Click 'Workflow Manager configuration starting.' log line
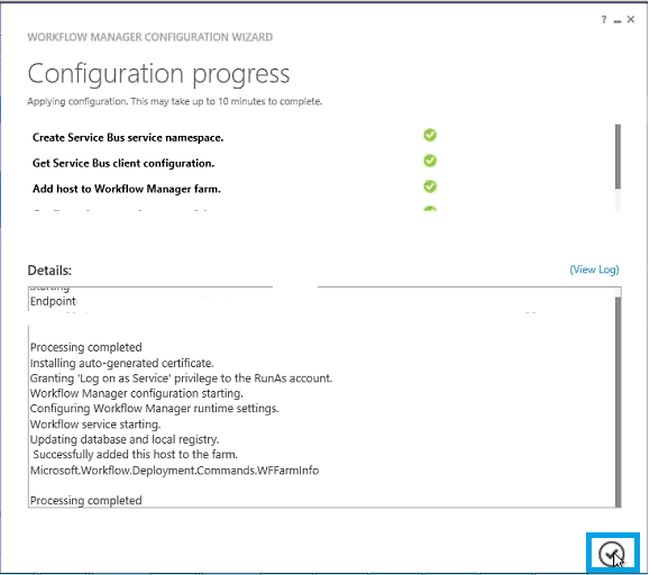The width and height of the screenshot is (650, 575). click(136, 393)
